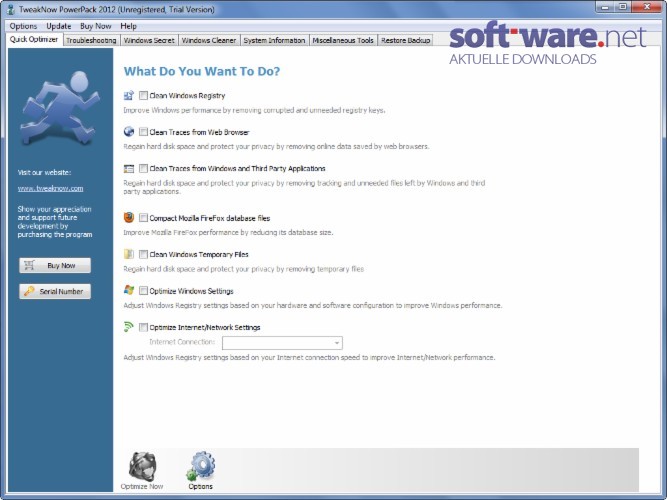
Task: Open the System Information tab
Action: tap(274, 40)
